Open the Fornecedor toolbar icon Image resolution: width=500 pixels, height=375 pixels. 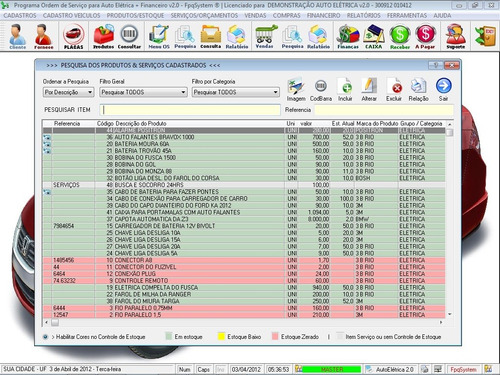tap(44, 36)
